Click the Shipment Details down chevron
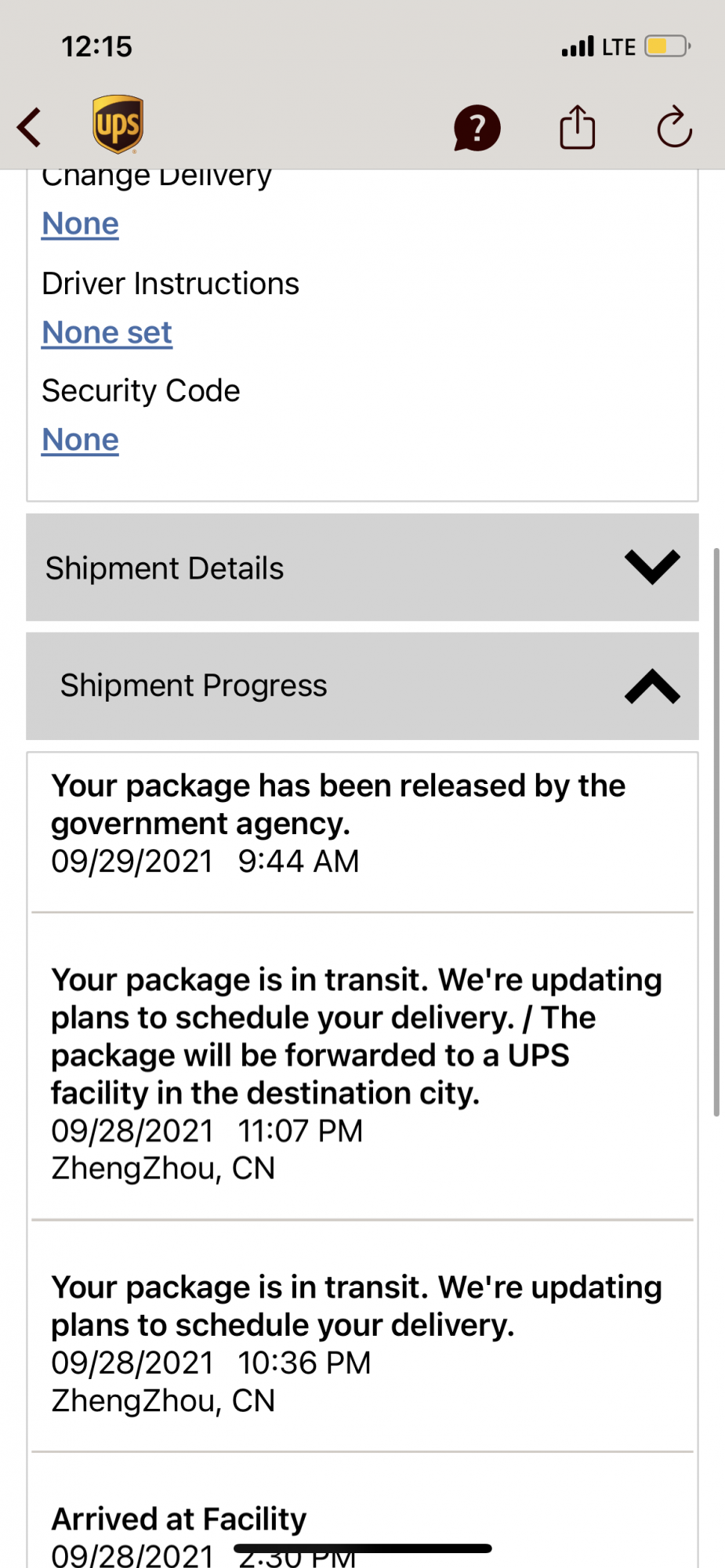This screenshot has width=725, height=1568. click(x=652, y=567)
